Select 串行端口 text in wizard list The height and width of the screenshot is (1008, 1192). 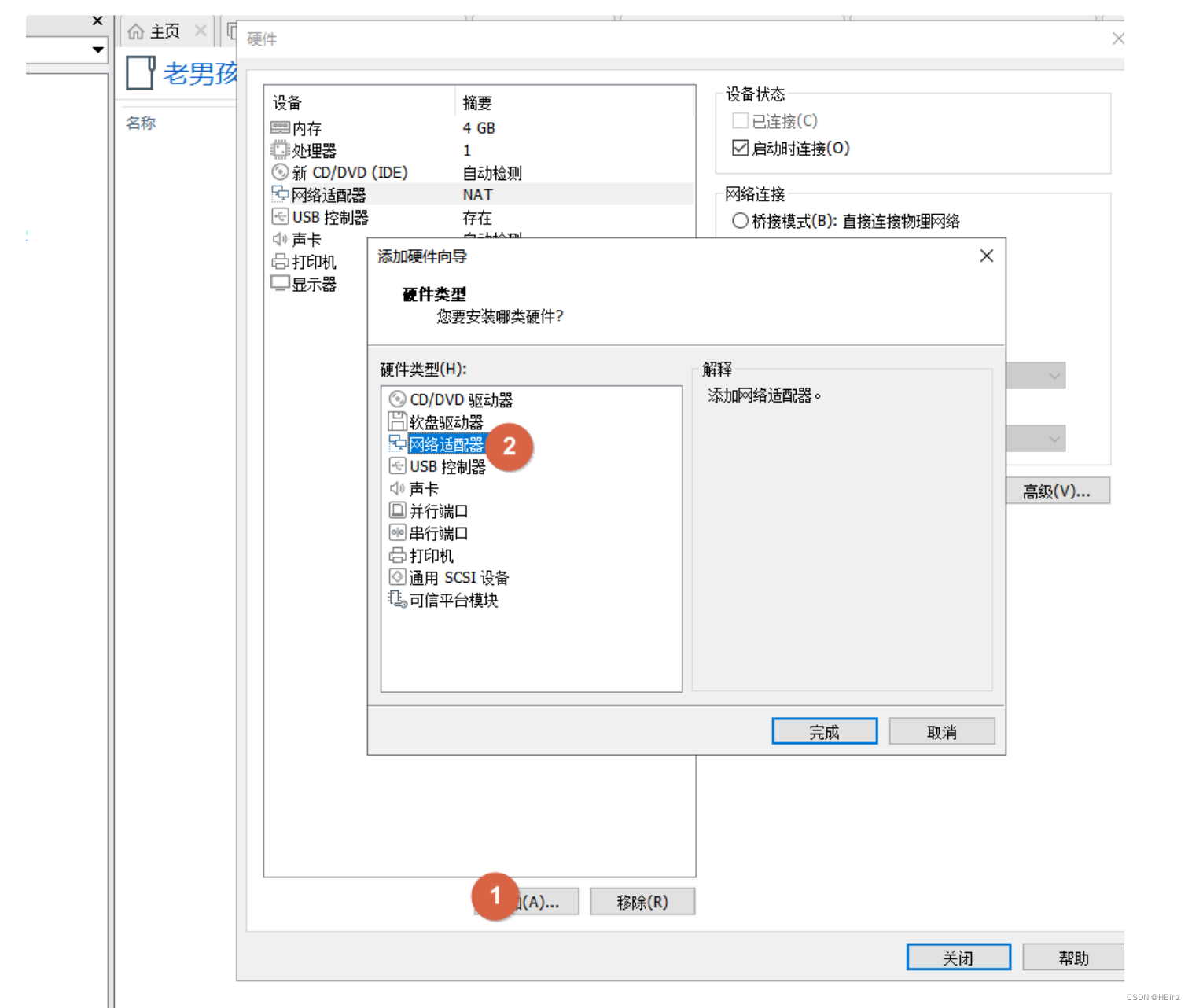point(439,533)
